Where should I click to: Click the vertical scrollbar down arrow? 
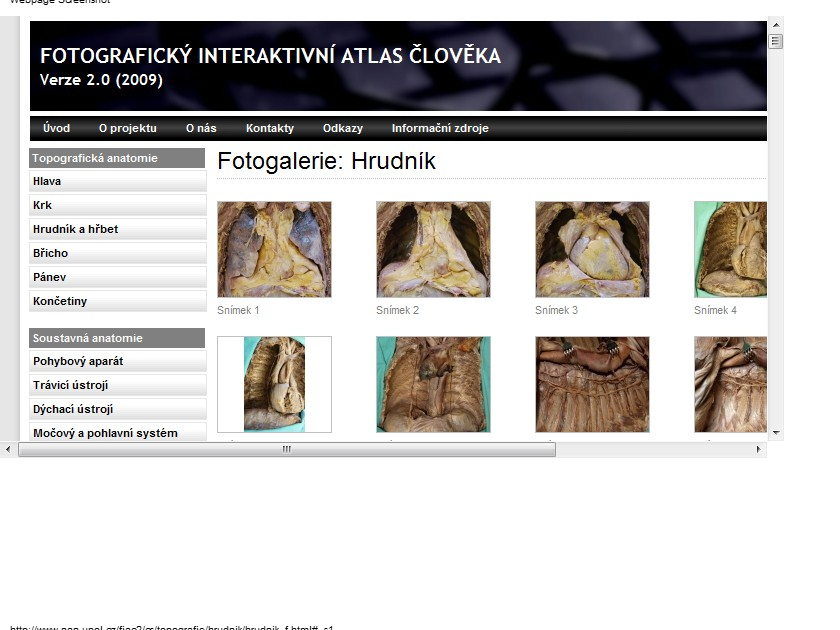point(776,432)
